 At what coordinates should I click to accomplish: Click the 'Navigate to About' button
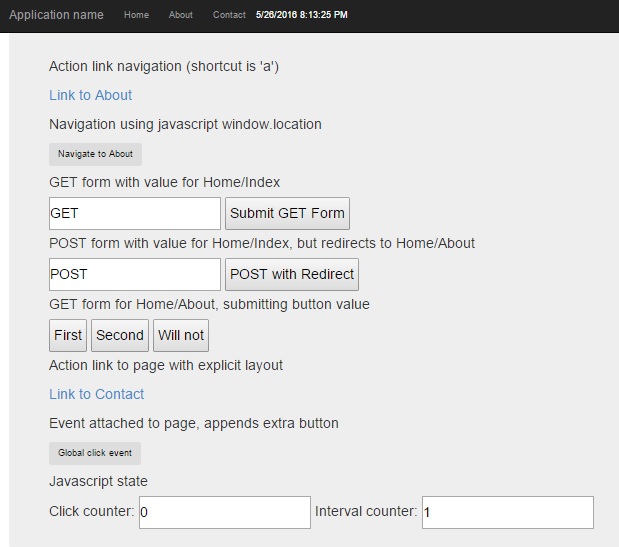tap(95, 154)
